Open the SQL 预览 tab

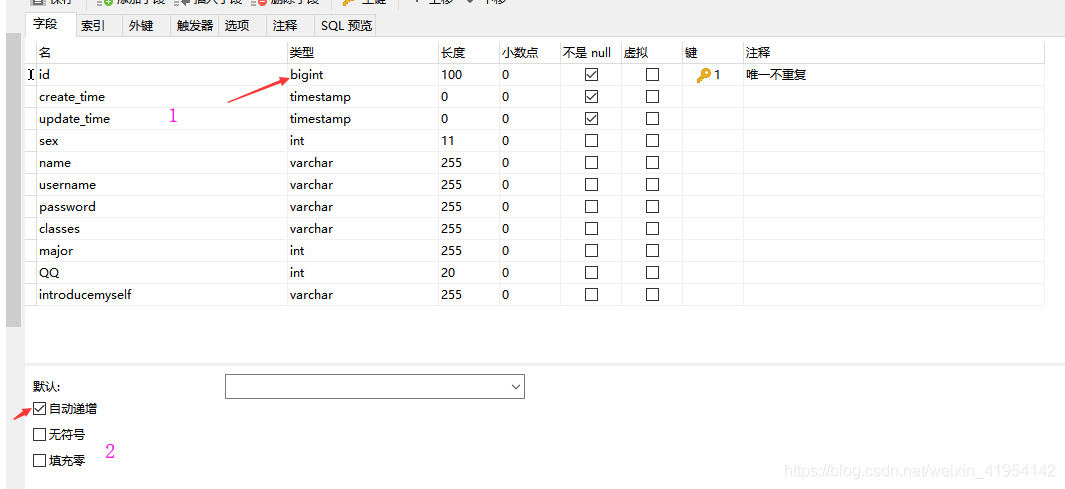pyautogui.click(x=346, y=26)
